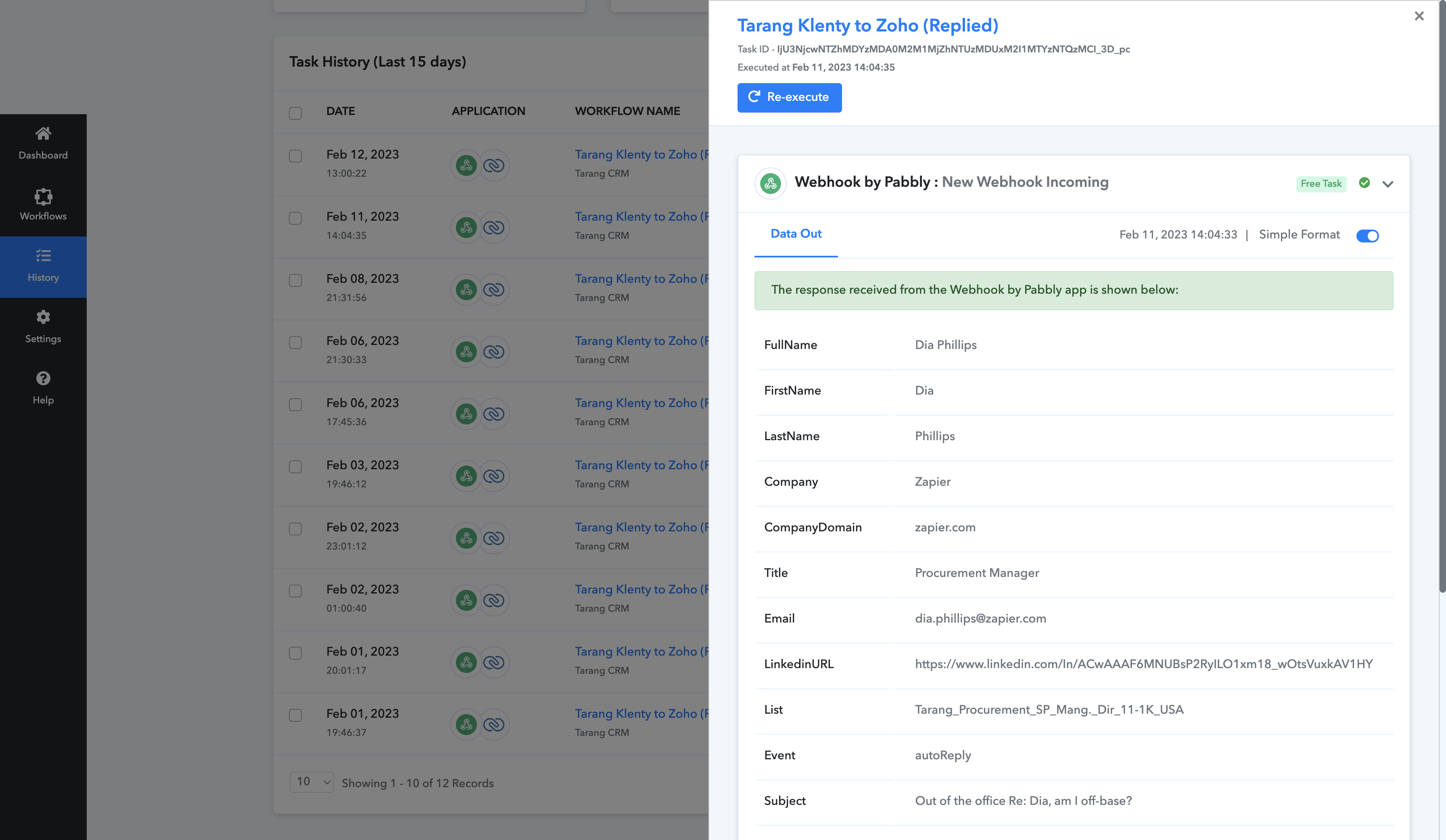
Task: Collapse the Webhook by Pabbly step
Action: click(1388, 184)
